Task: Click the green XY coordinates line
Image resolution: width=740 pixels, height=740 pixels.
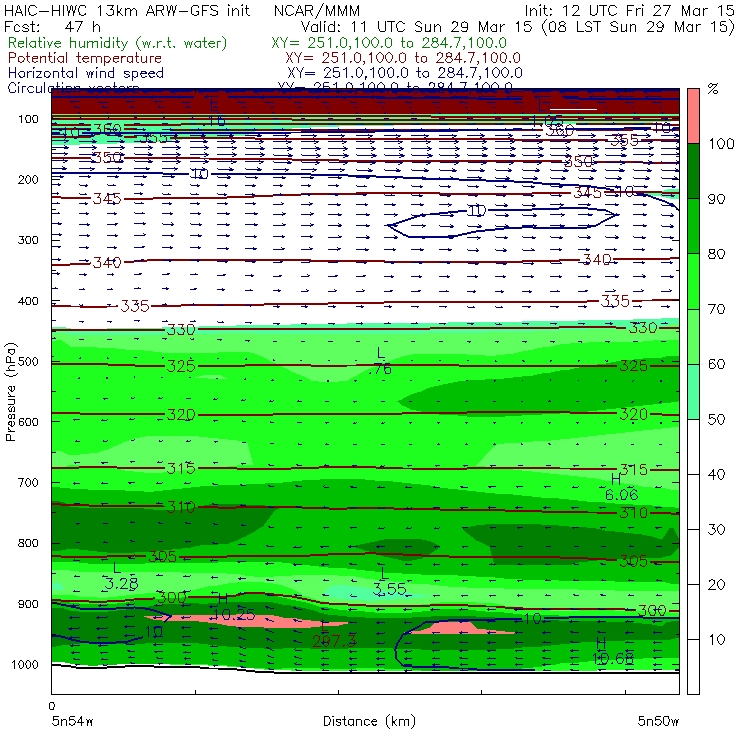Action: click(389, 43)
